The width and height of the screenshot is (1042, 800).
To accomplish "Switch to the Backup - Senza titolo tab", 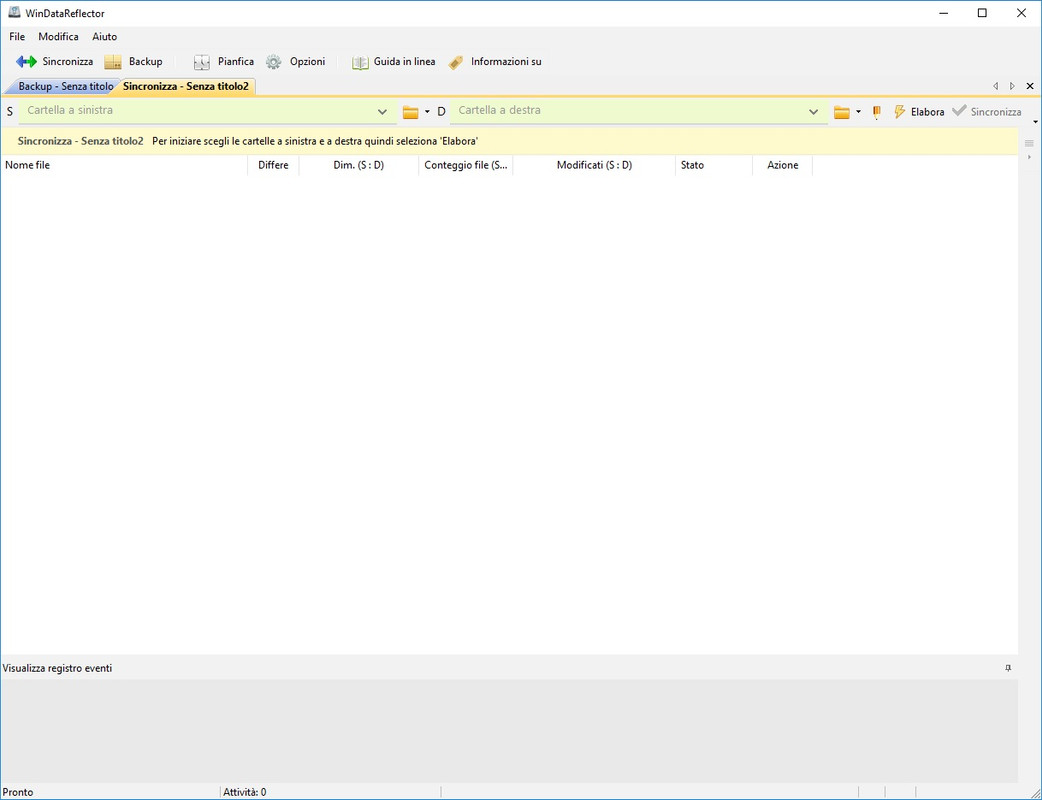I will pos(66,86).
